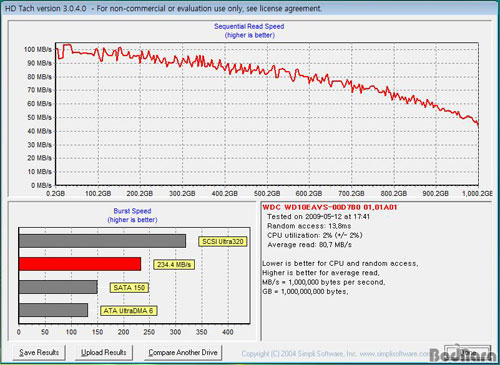
Task: Click the Save Results button
Action: coord(39,352)
